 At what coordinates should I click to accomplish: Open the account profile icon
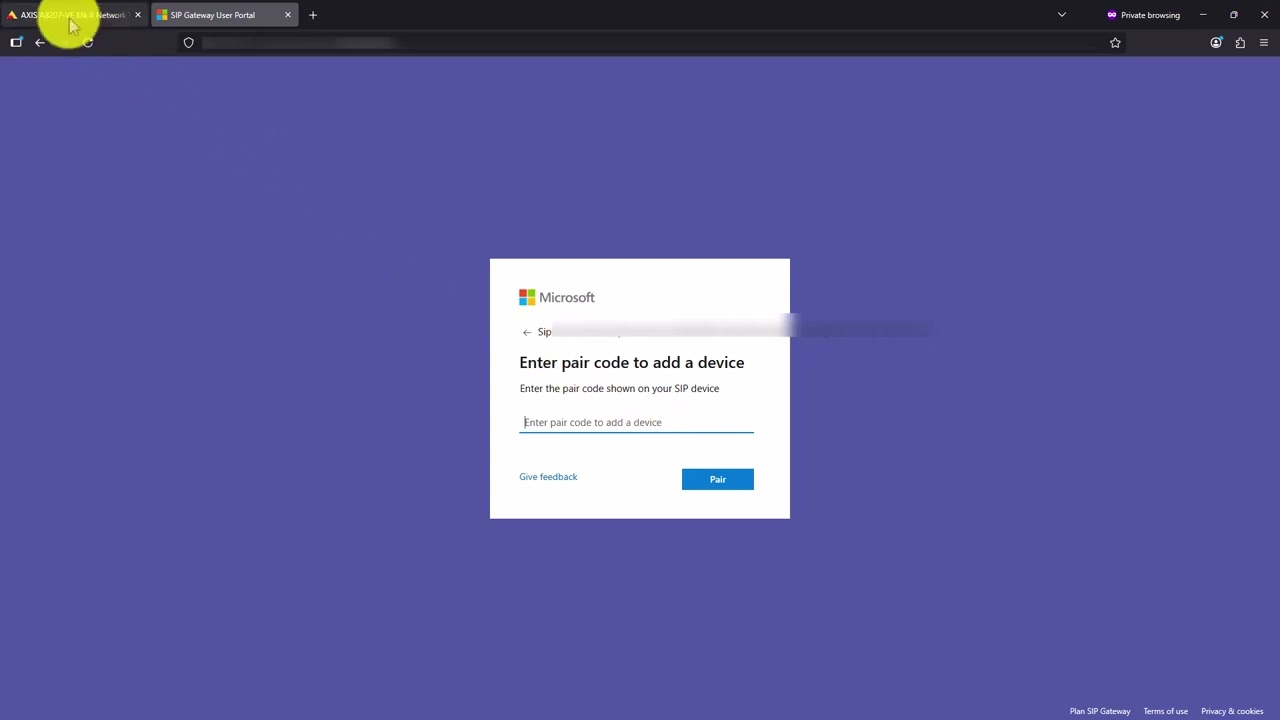pos(1216,43)
